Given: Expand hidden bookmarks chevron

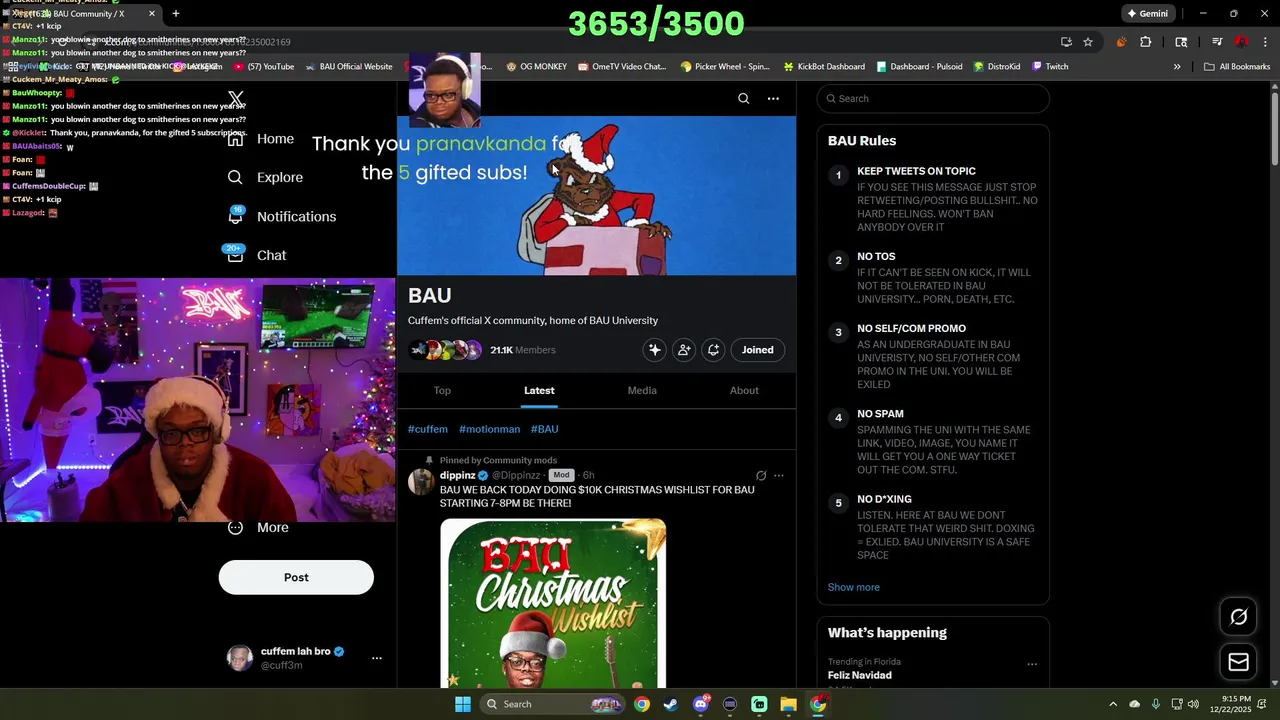Looking at the screenshot, I should (x=1177, y=67).
